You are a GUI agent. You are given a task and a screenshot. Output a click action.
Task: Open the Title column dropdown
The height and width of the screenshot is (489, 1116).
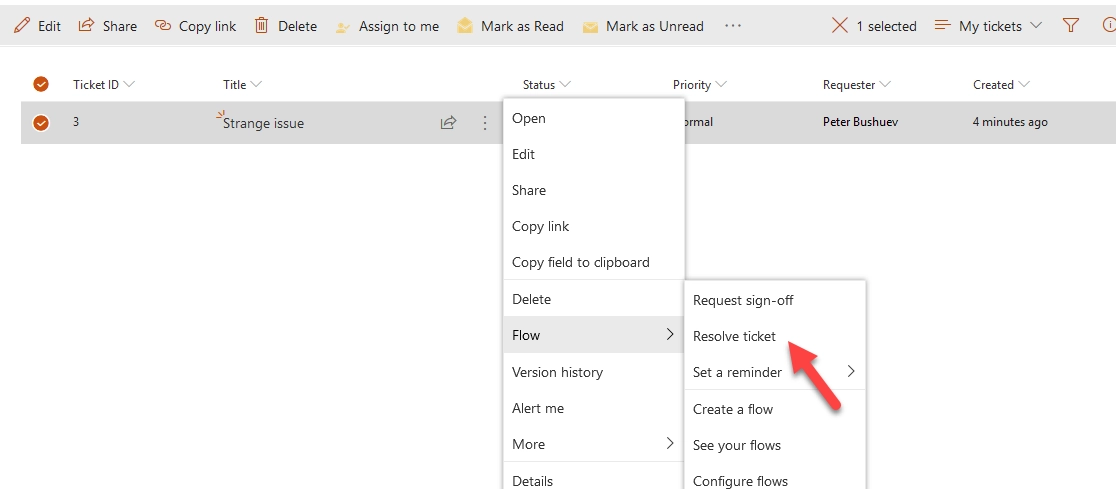pyautogui.click(x=256, y=84)
